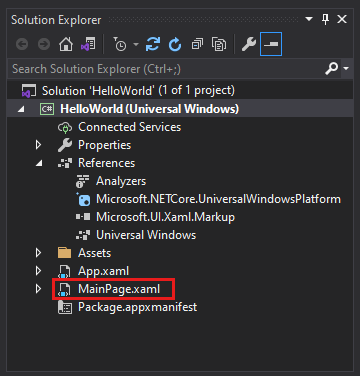The width and height of the screenshot is (360, 376).
Task: Click the wrench icon beside Properties node
Action: (x=65, y=145)
